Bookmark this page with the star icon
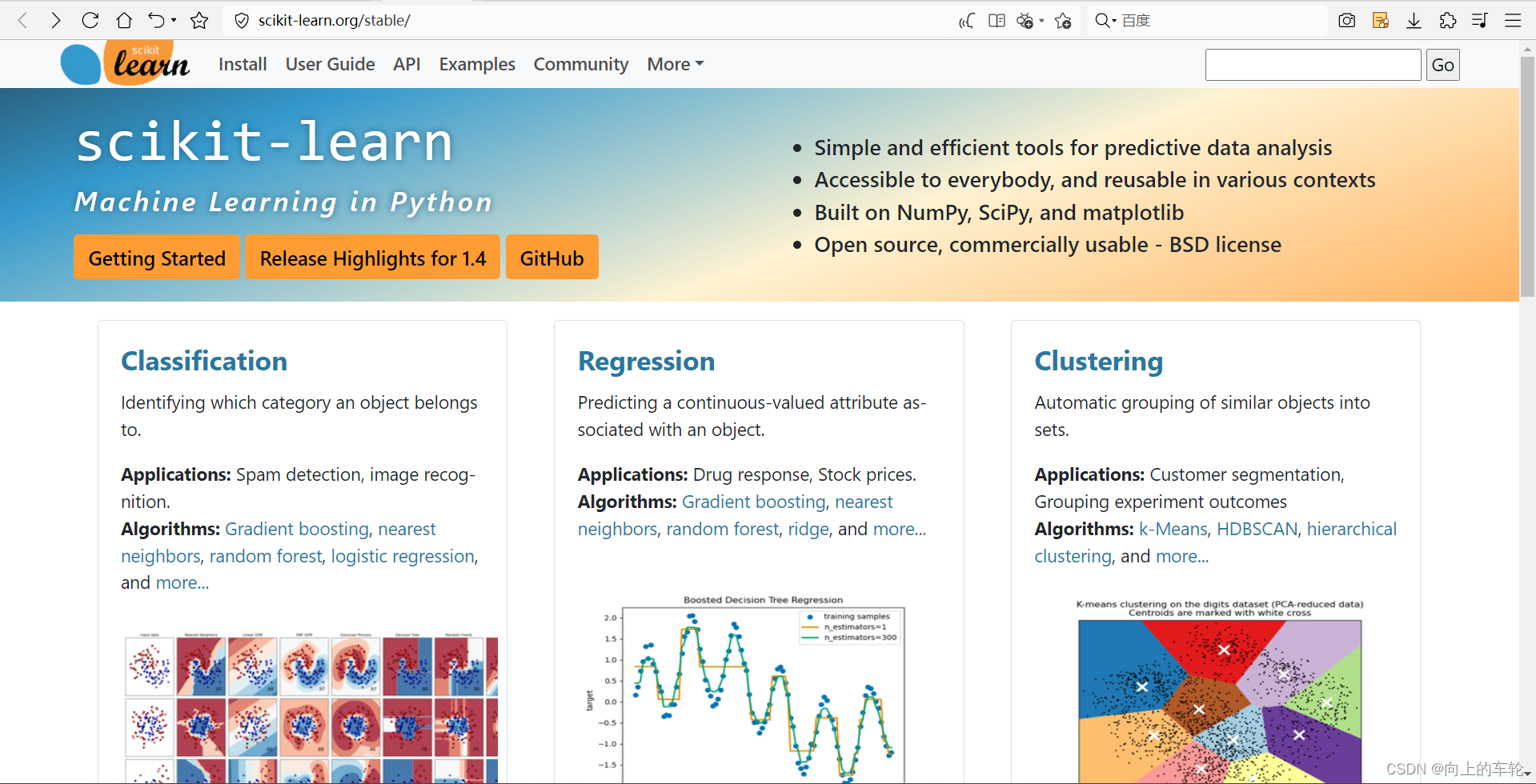 click(199, 20)
